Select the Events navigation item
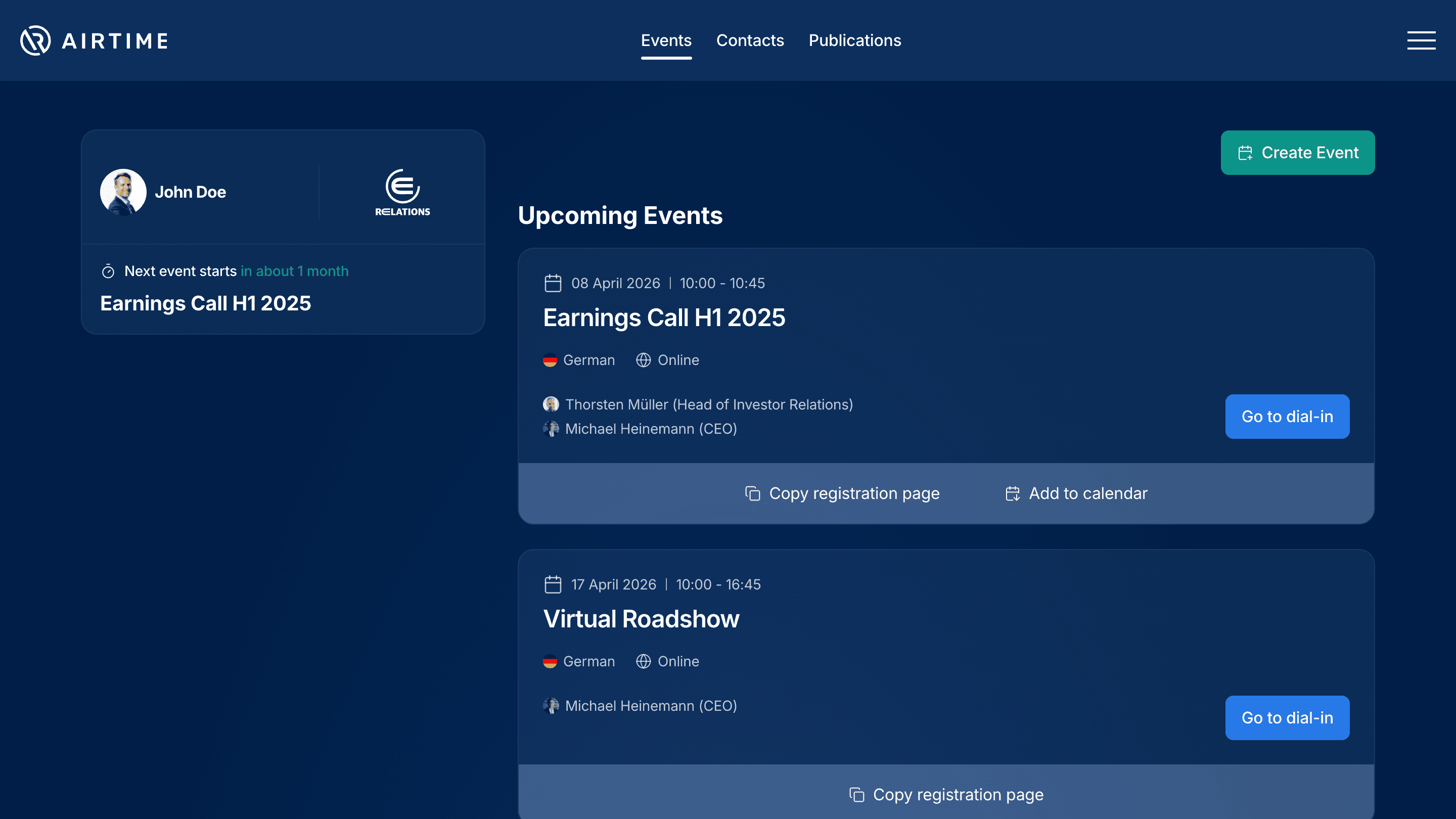 click(666, 40)
